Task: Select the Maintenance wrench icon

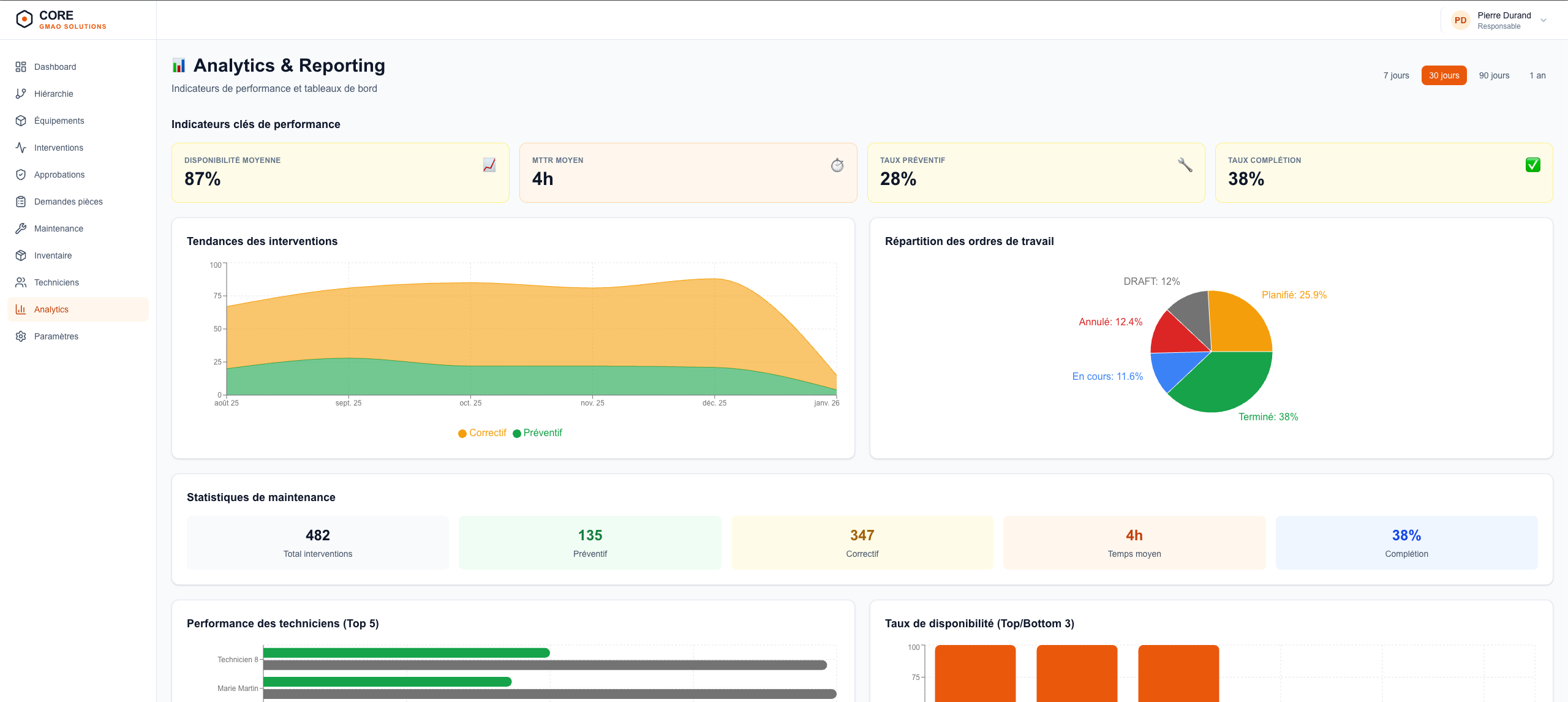Action: click(21, 228)
